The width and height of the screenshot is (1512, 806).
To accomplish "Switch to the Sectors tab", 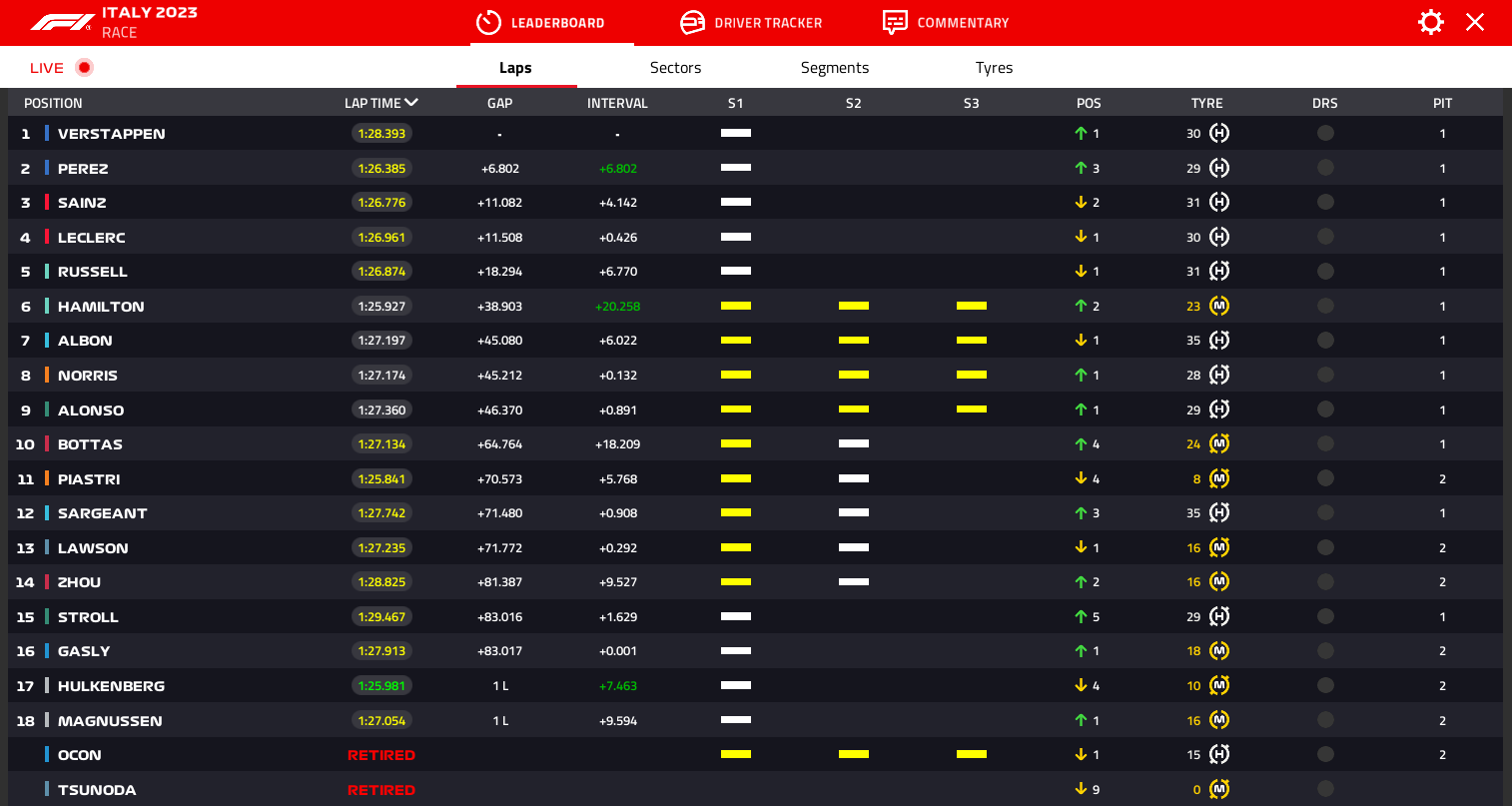I will (x=675, y=68).
